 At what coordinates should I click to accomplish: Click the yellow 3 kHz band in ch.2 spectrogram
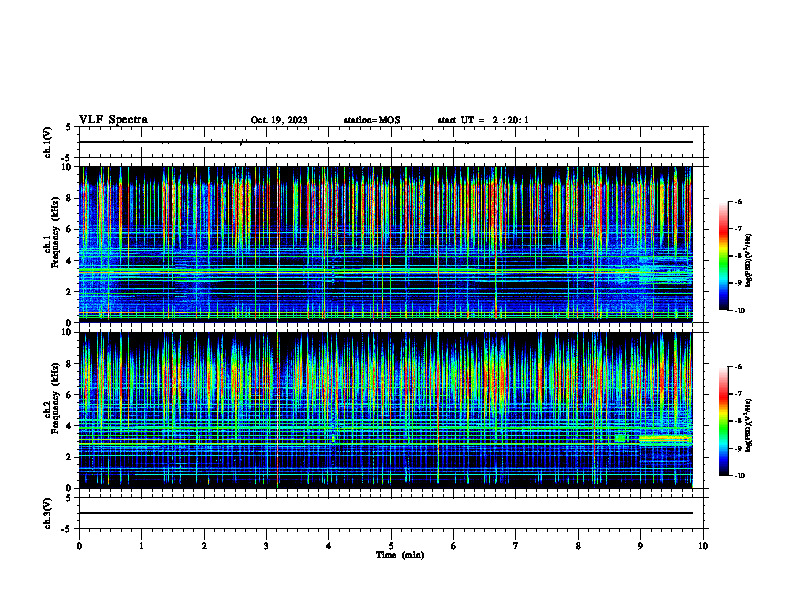pyautogui.click(x=665, y=439)
